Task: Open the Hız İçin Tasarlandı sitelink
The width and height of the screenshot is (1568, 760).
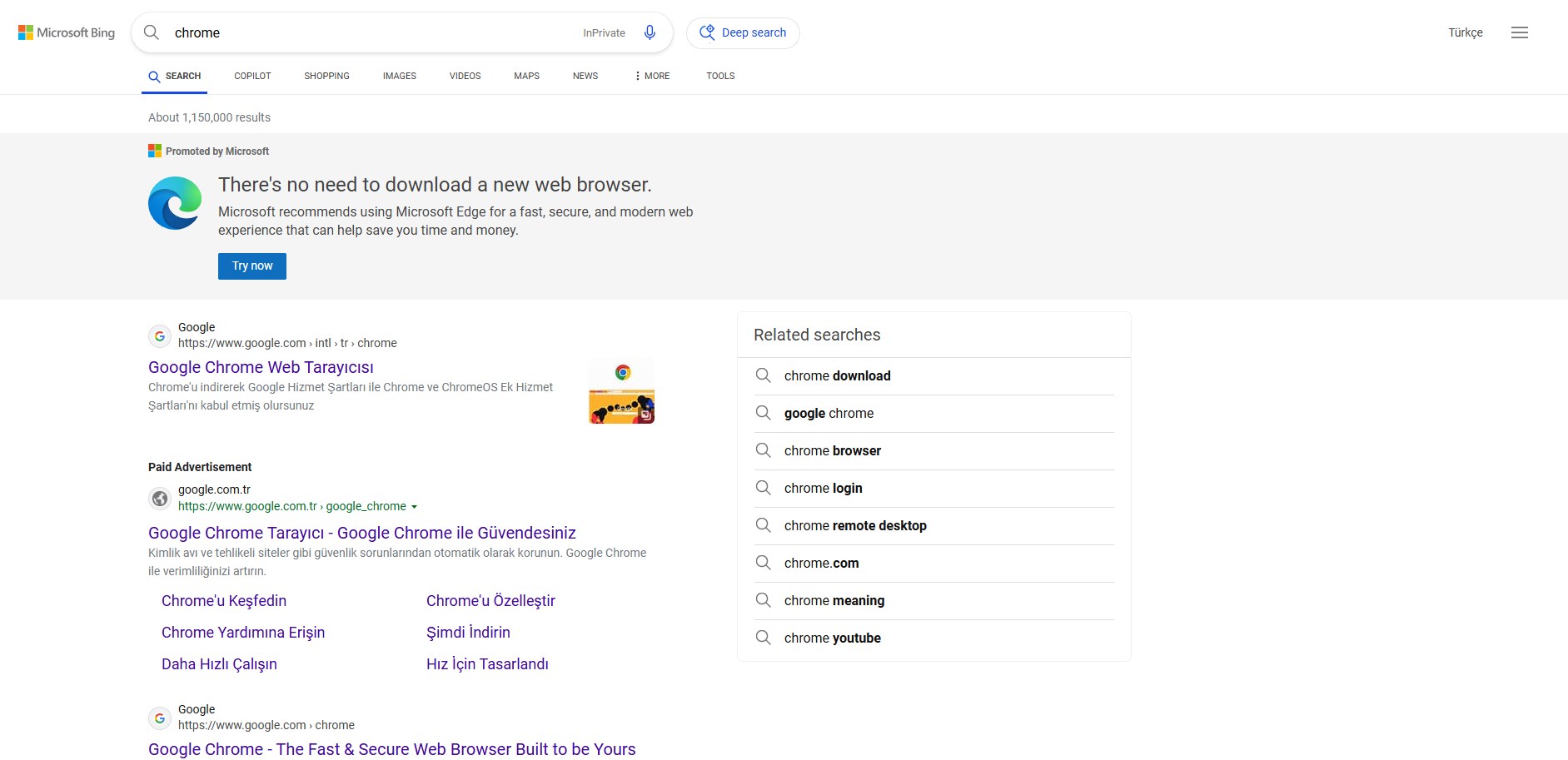Action: (487, 664)
